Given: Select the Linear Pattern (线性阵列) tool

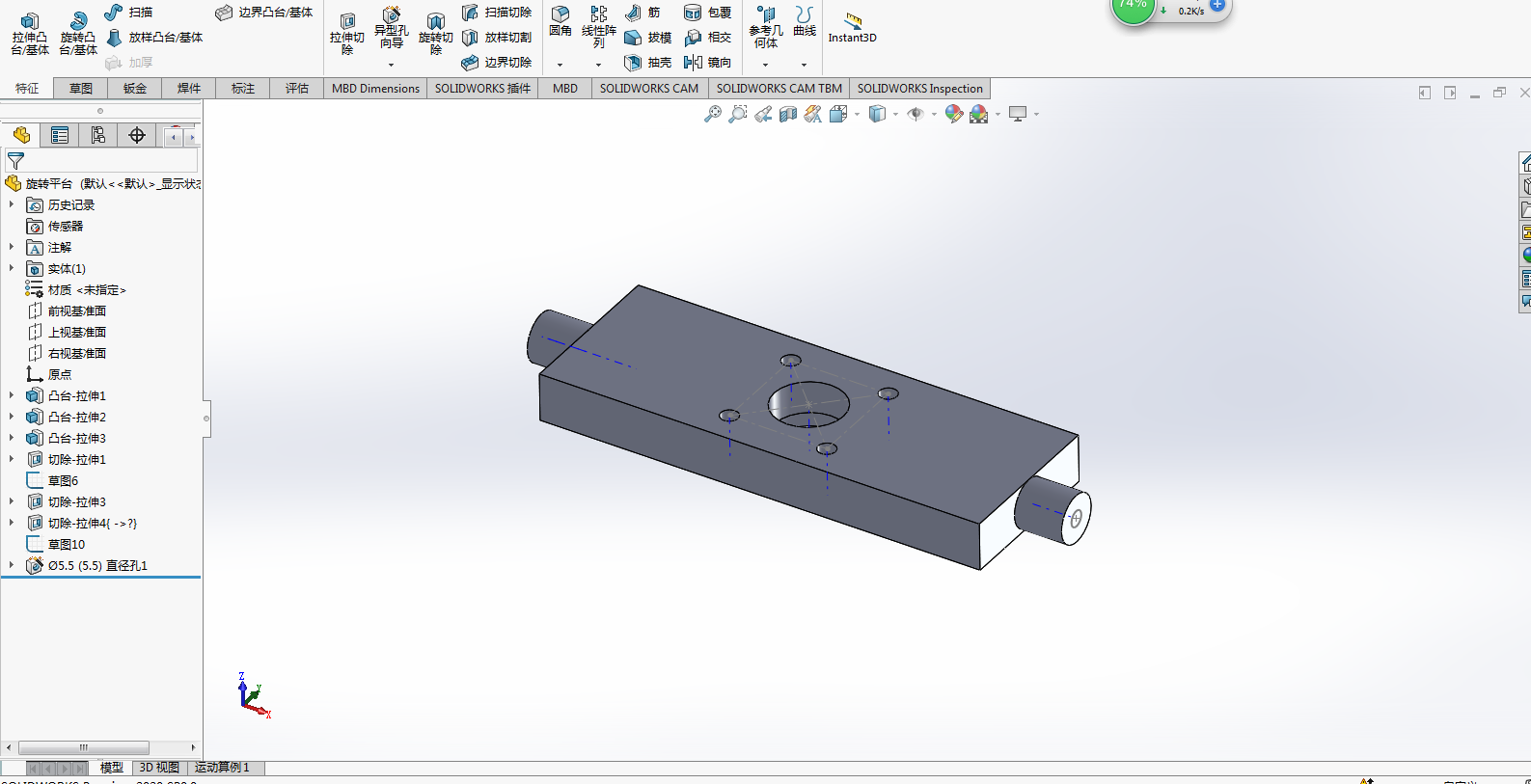Looking at the screenshot, I should click(x=599, y=27).
